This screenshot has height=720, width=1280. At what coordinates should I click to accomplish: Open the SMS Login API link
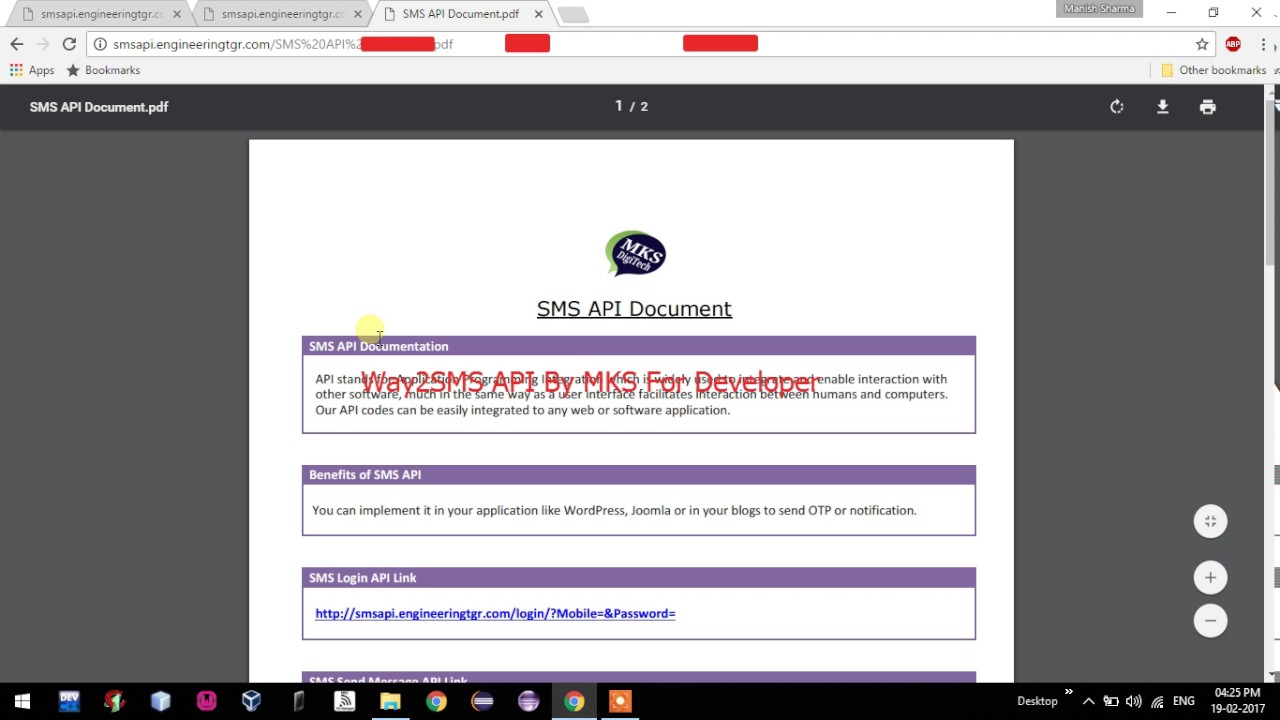pos(495,614)
